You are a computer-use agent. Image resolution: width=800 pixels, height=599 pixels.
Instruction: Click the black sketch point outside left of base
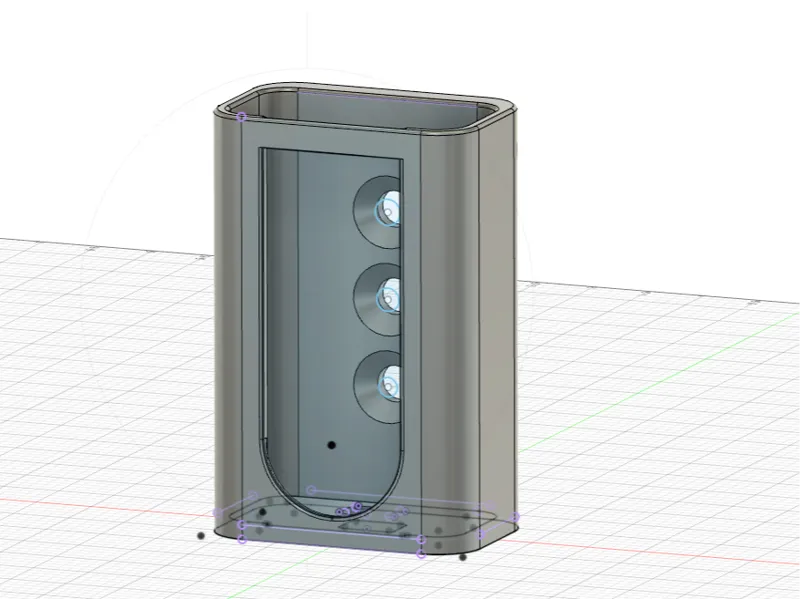point(201,536)
